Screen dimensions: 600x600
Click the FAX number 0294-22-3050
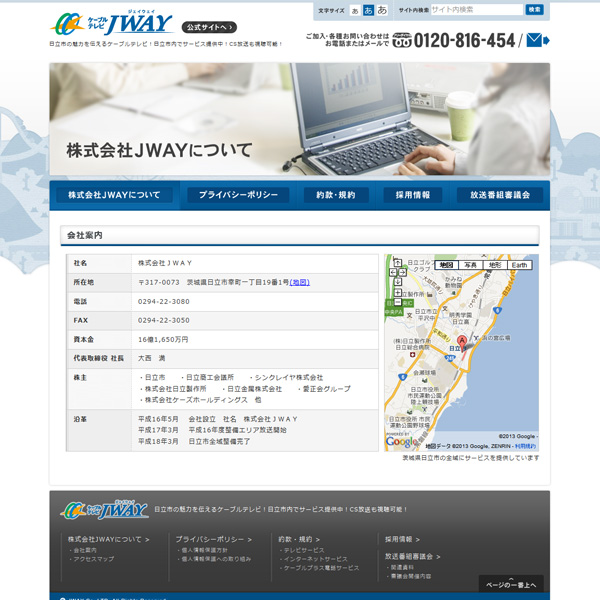[164, 320]
